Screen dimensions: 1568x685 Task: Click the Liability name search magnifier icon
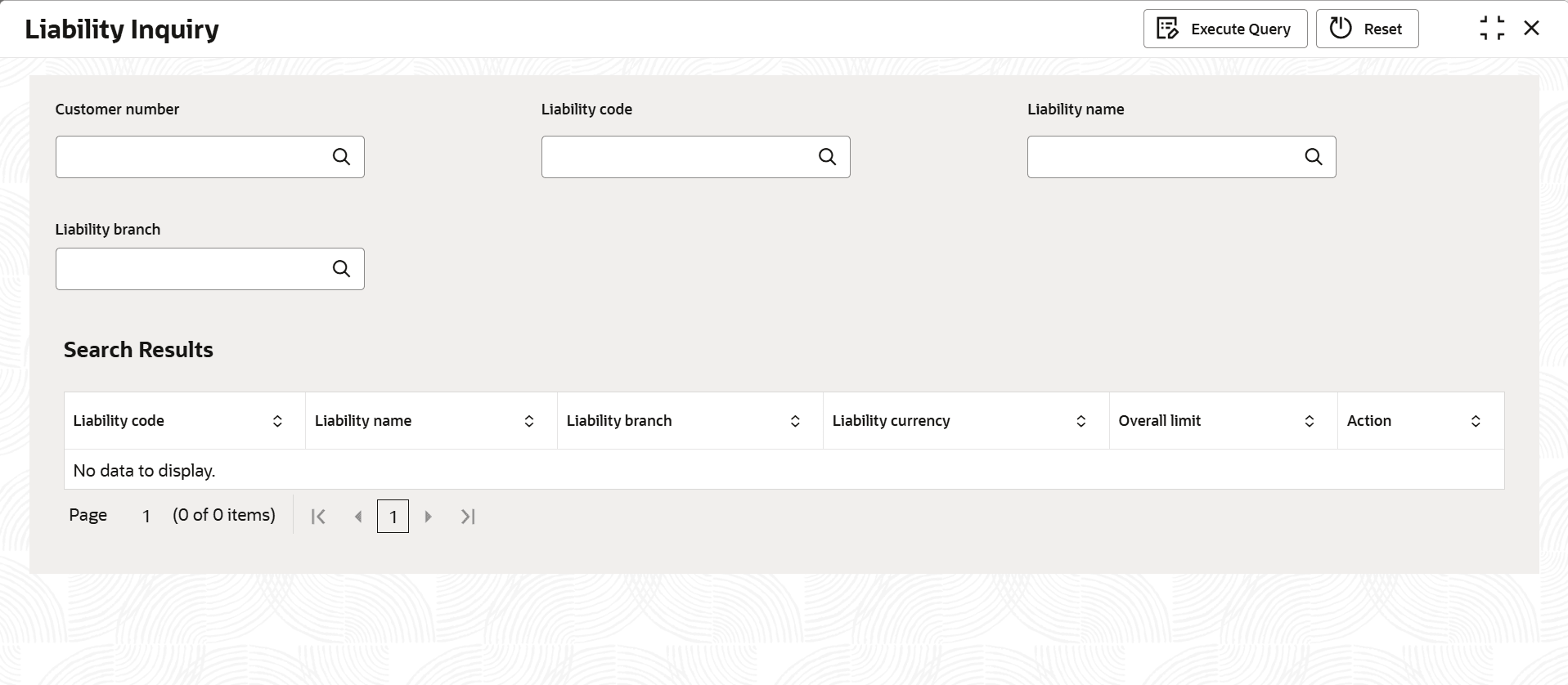tap(1313, 157)
